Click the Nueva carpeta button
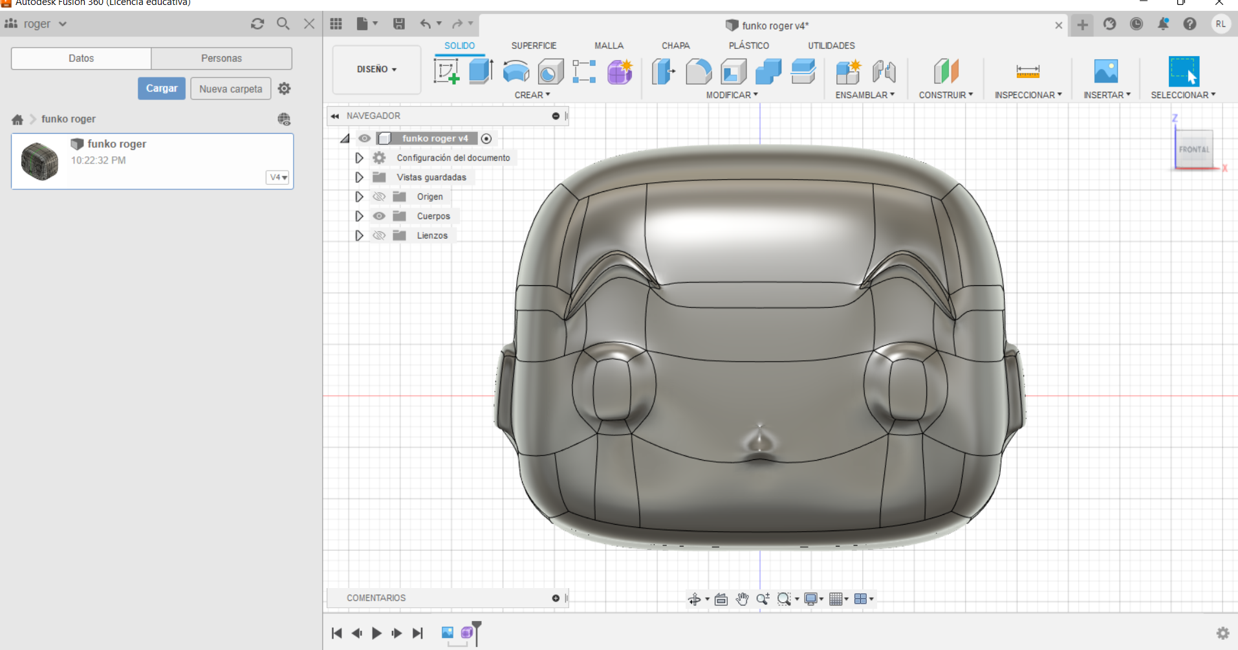Viewport: 1238px width, 650px height. tap(230, 89)
